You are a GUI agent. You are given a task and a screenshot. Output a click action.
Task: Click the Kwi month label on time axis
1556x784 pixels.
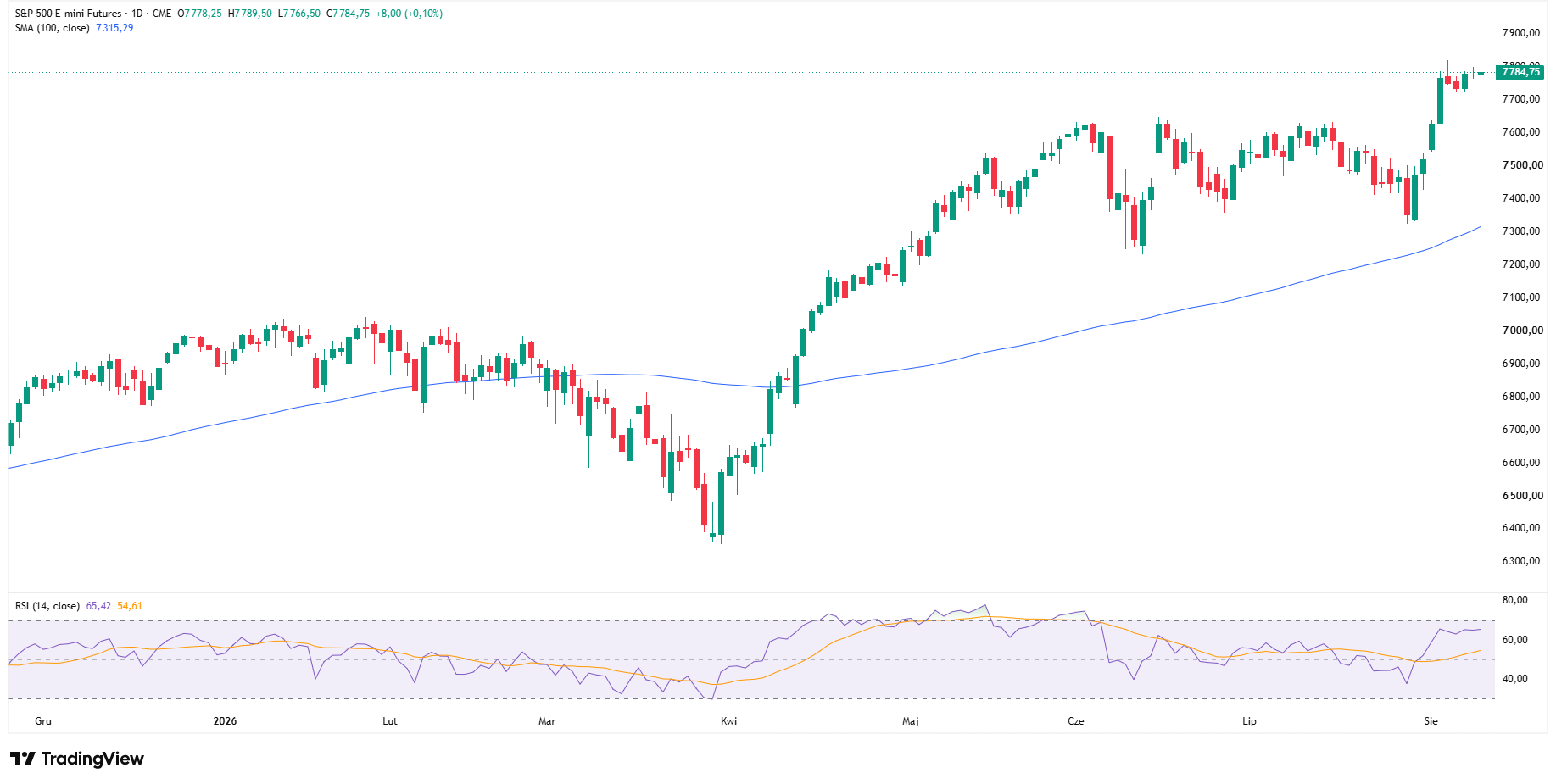pyautogui.click(x=728, y=721)
